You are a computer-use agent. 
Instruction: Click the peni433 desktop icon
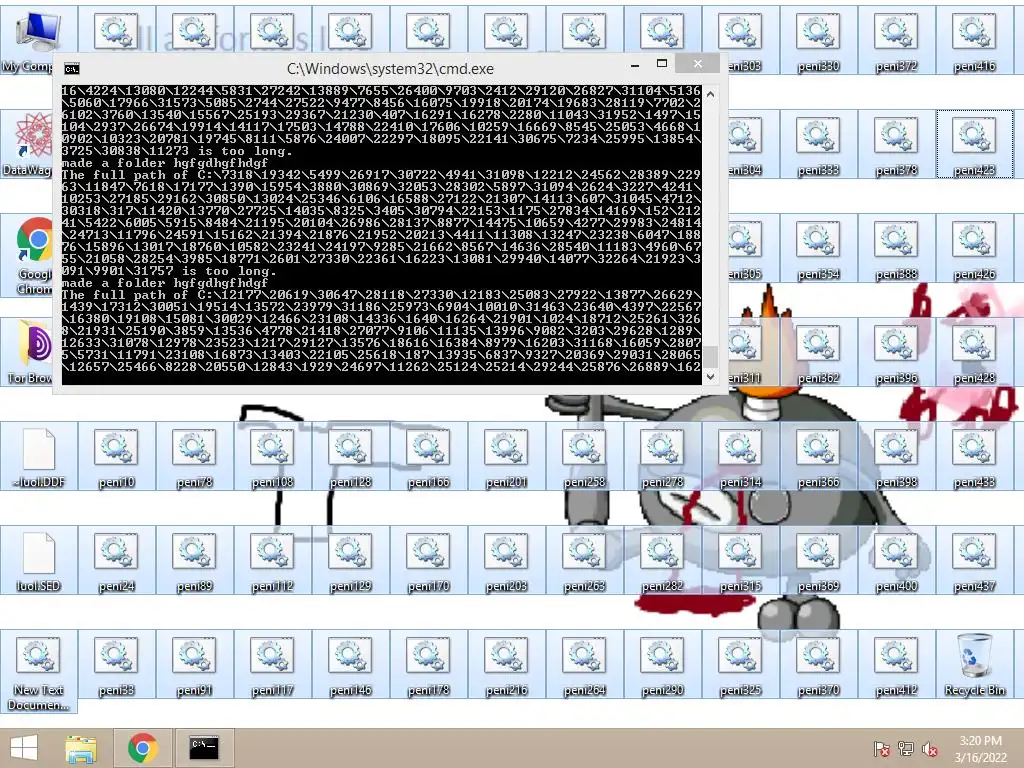click(974, 457)
